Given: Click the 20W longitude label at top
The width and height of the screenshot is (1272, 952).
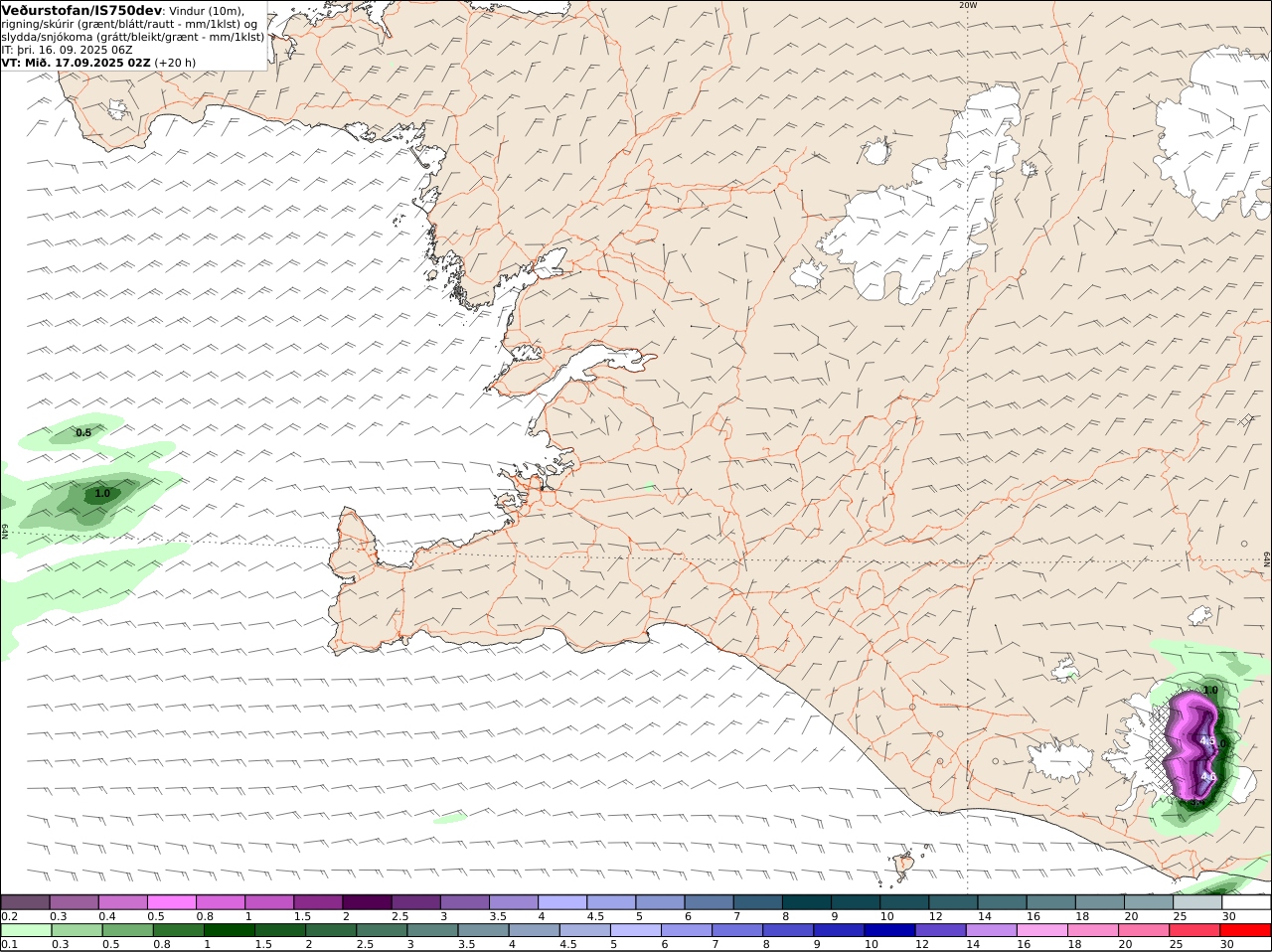Looking at the screenshot, I should pyautogui.click(x=968, y=5).
